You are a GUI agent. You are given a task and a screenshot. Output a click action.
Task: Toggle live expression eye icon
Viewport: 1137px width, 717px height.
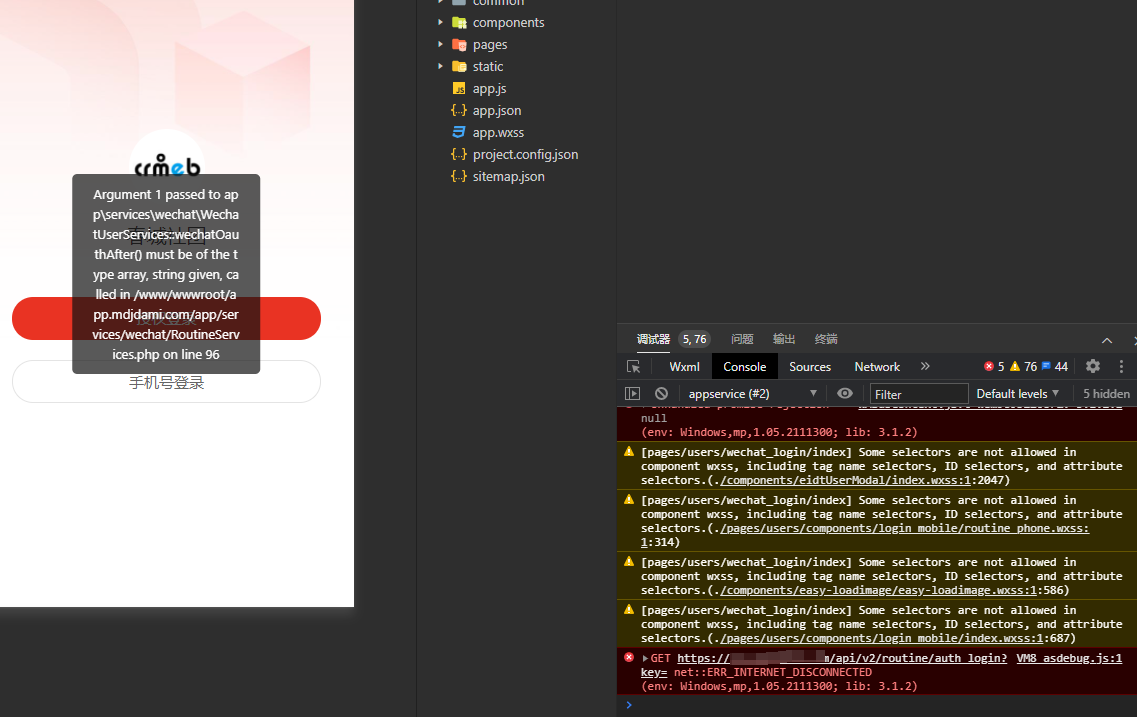845,393
